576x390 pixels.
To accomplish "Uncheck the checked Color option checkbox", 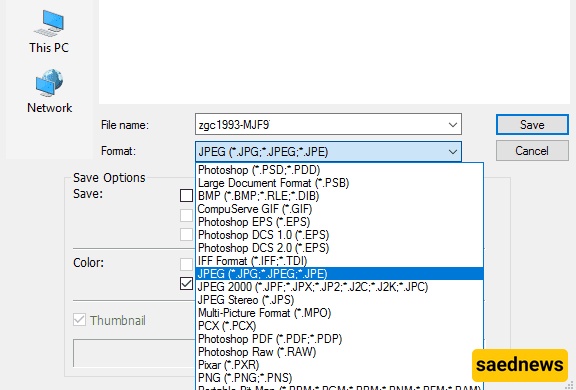I will coord(186,284).
